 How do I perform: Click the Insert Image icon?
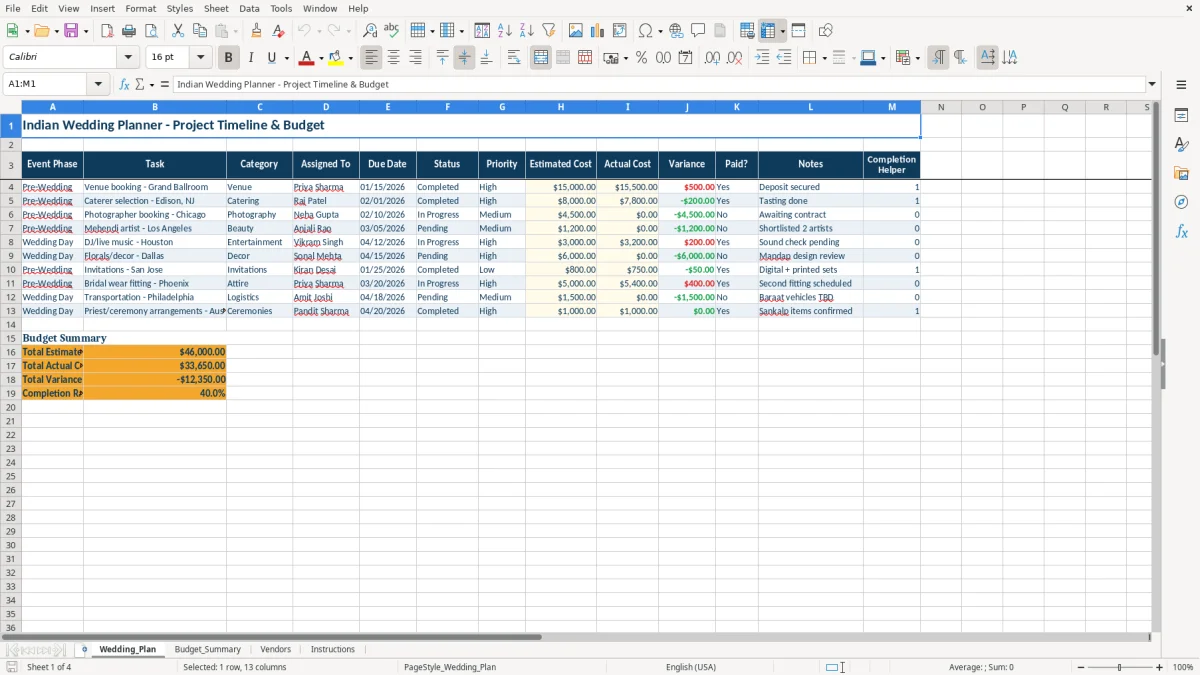point(576,31)
